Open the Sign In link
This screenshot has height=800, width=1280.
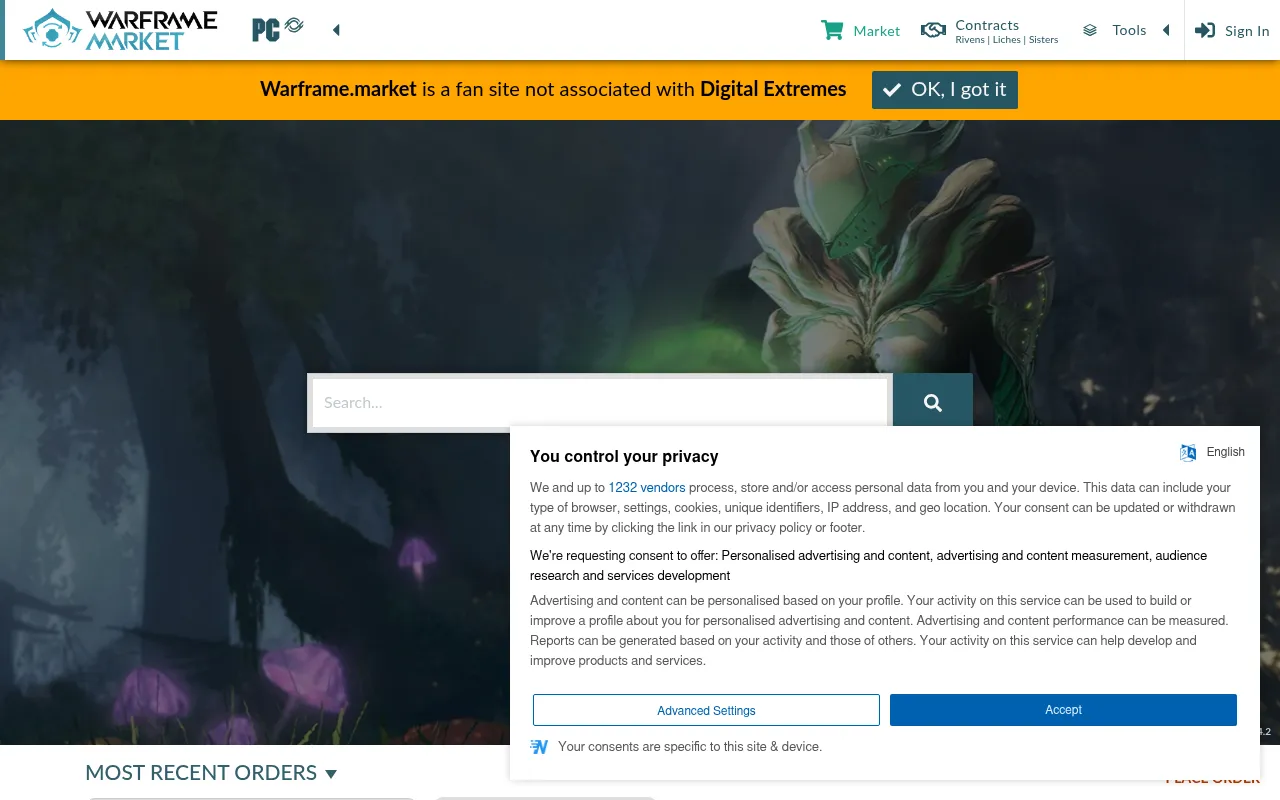1247,31
